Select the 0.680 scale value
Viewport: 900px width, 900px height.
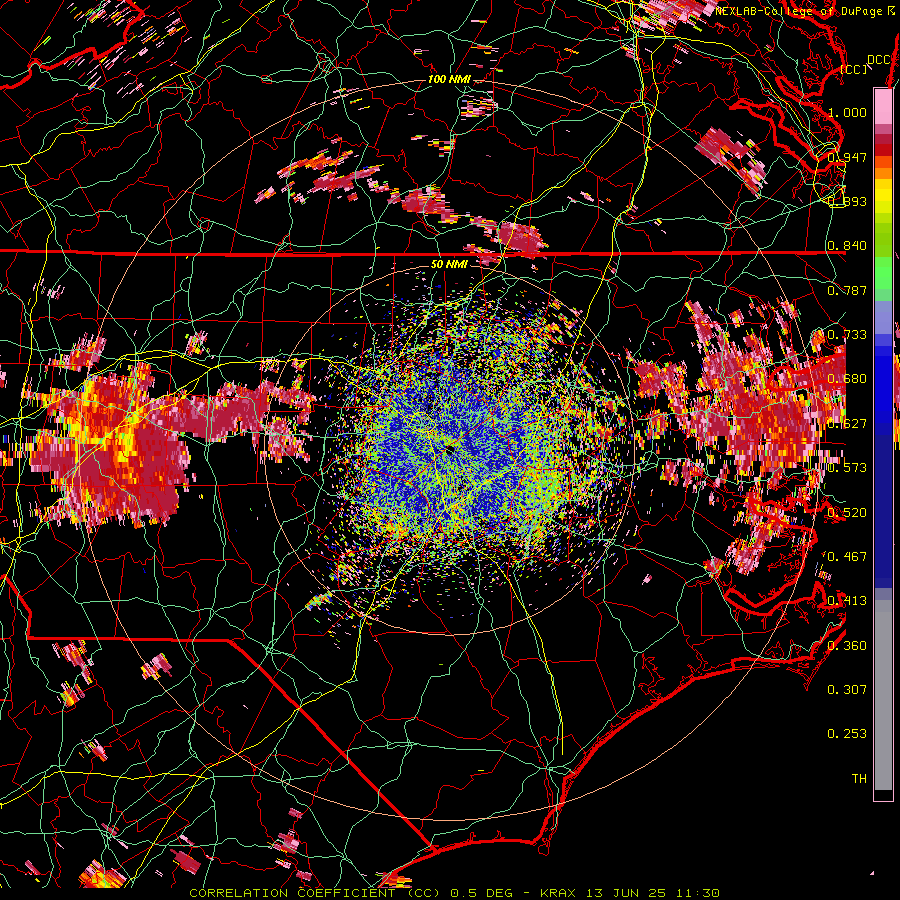pos(847,378)
